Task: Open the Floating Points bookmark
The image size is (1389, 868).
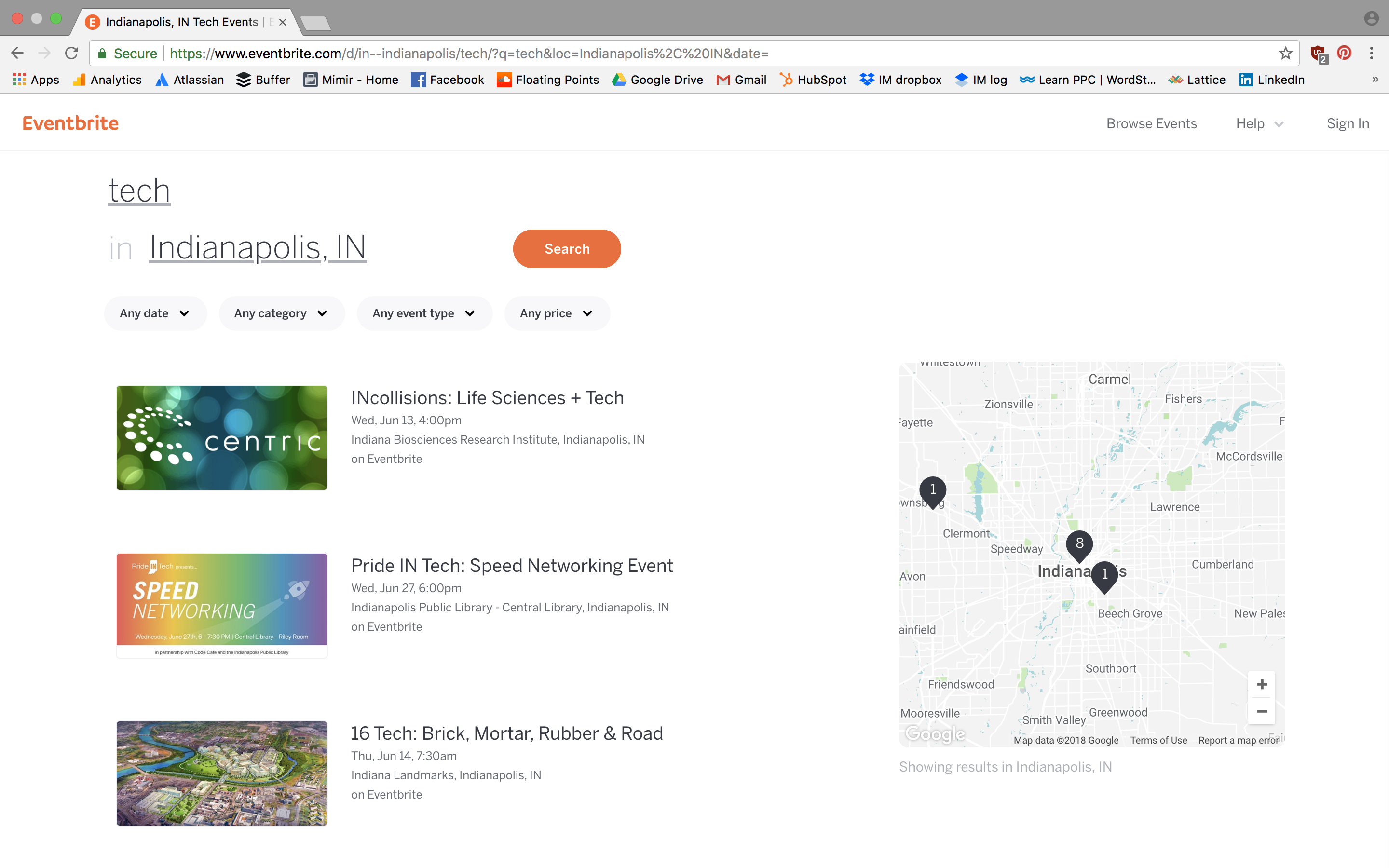Action: click(x=547, y=80)
